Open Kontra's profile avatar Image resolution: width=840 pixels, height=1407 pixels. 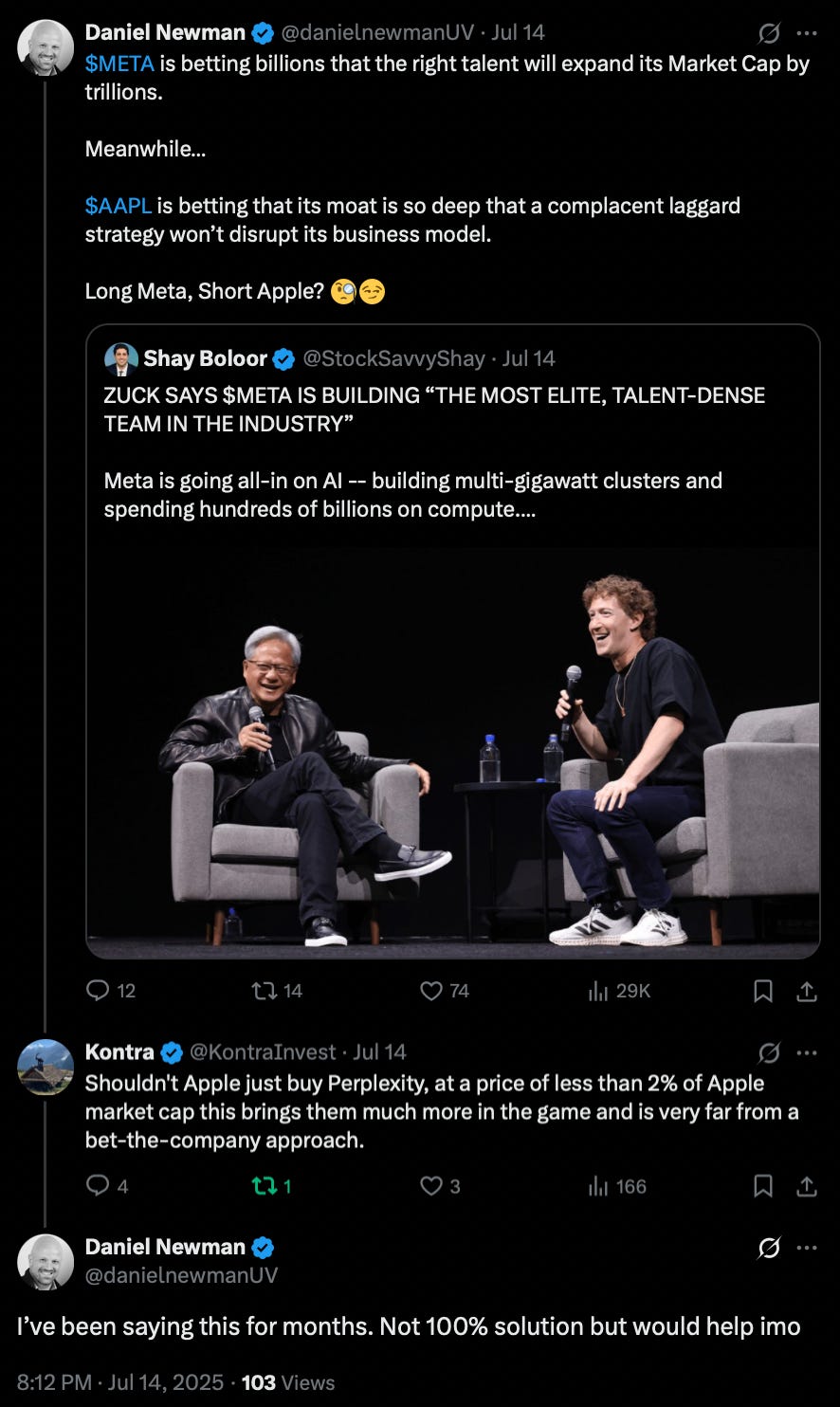point(46,1067)
